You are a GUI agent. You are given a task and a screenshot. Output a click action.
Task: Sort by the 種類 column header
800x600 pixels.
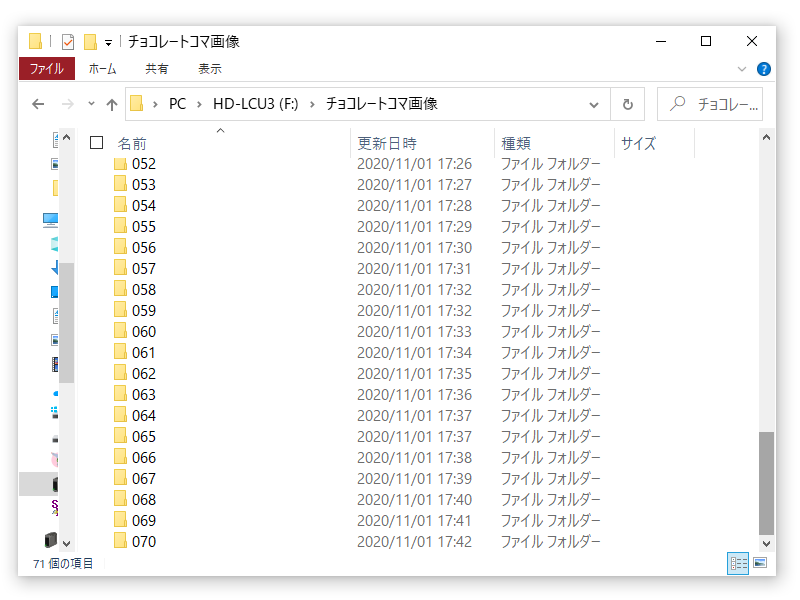click(x=516, y=143)
